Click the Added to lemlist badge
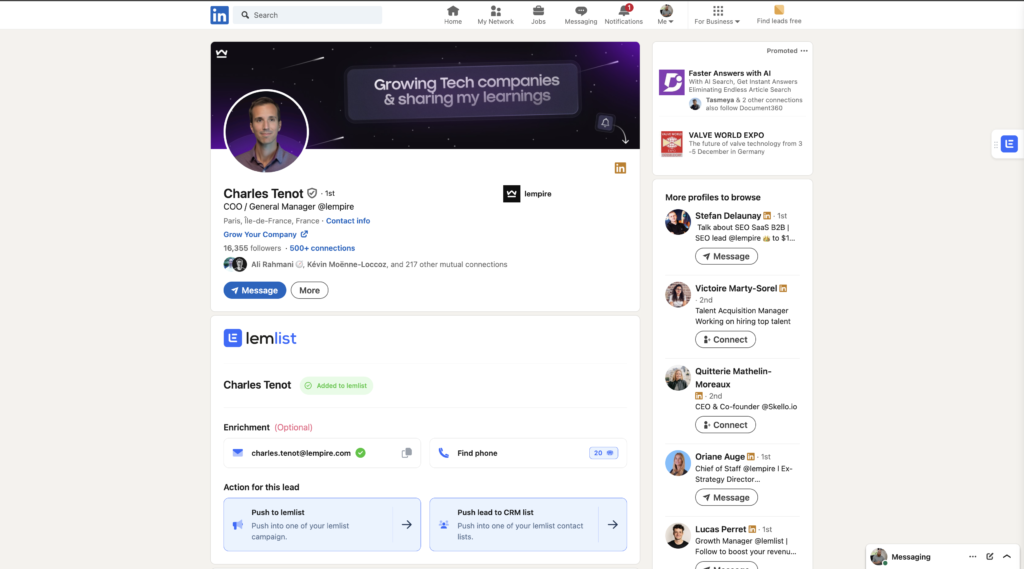 tap(336, 385)
